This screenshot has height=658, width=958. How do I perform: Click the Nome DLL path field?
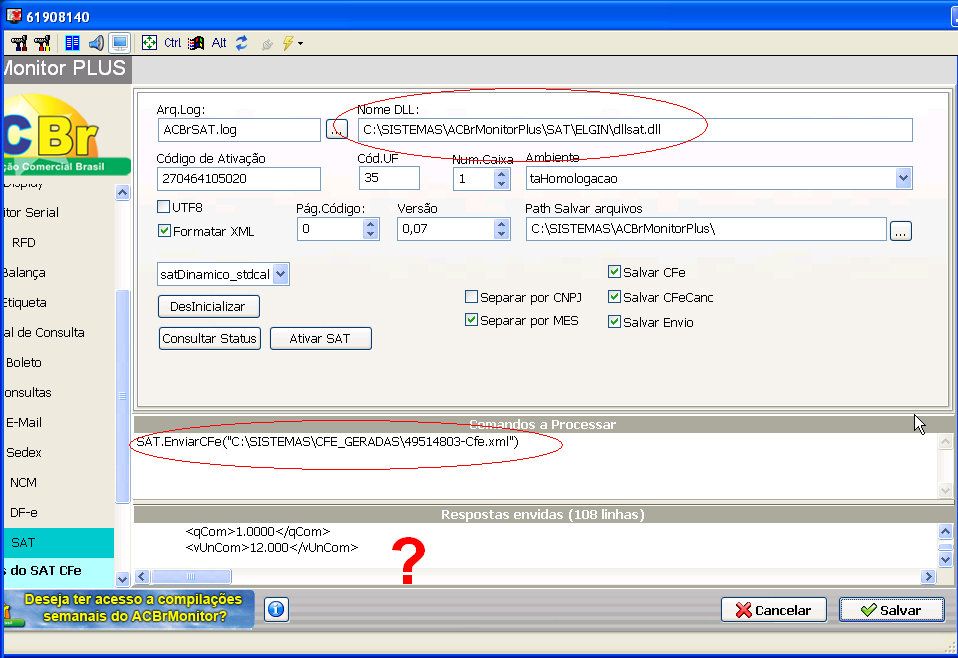(x=635, y=130)
